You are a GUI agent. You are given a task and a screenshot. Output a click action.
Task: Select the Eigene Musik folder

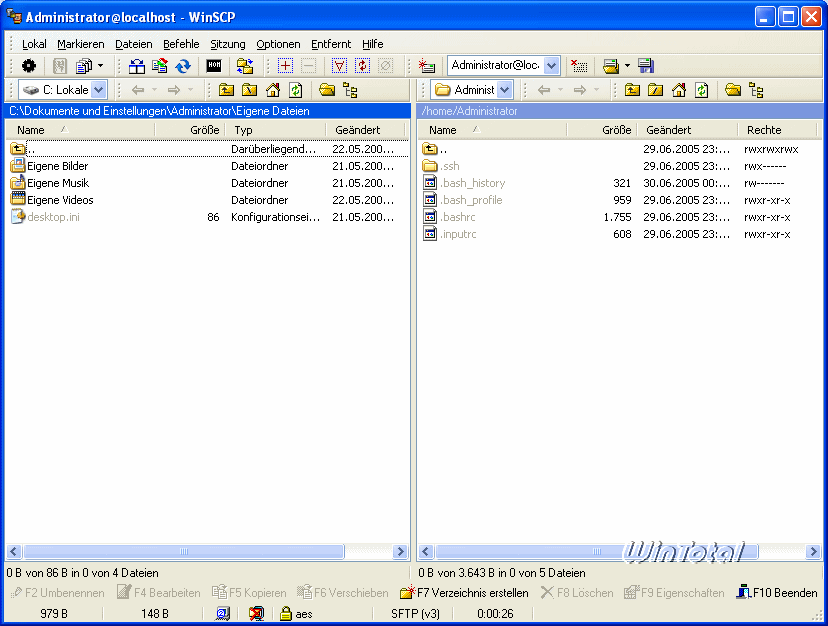[x=50, y=183]
